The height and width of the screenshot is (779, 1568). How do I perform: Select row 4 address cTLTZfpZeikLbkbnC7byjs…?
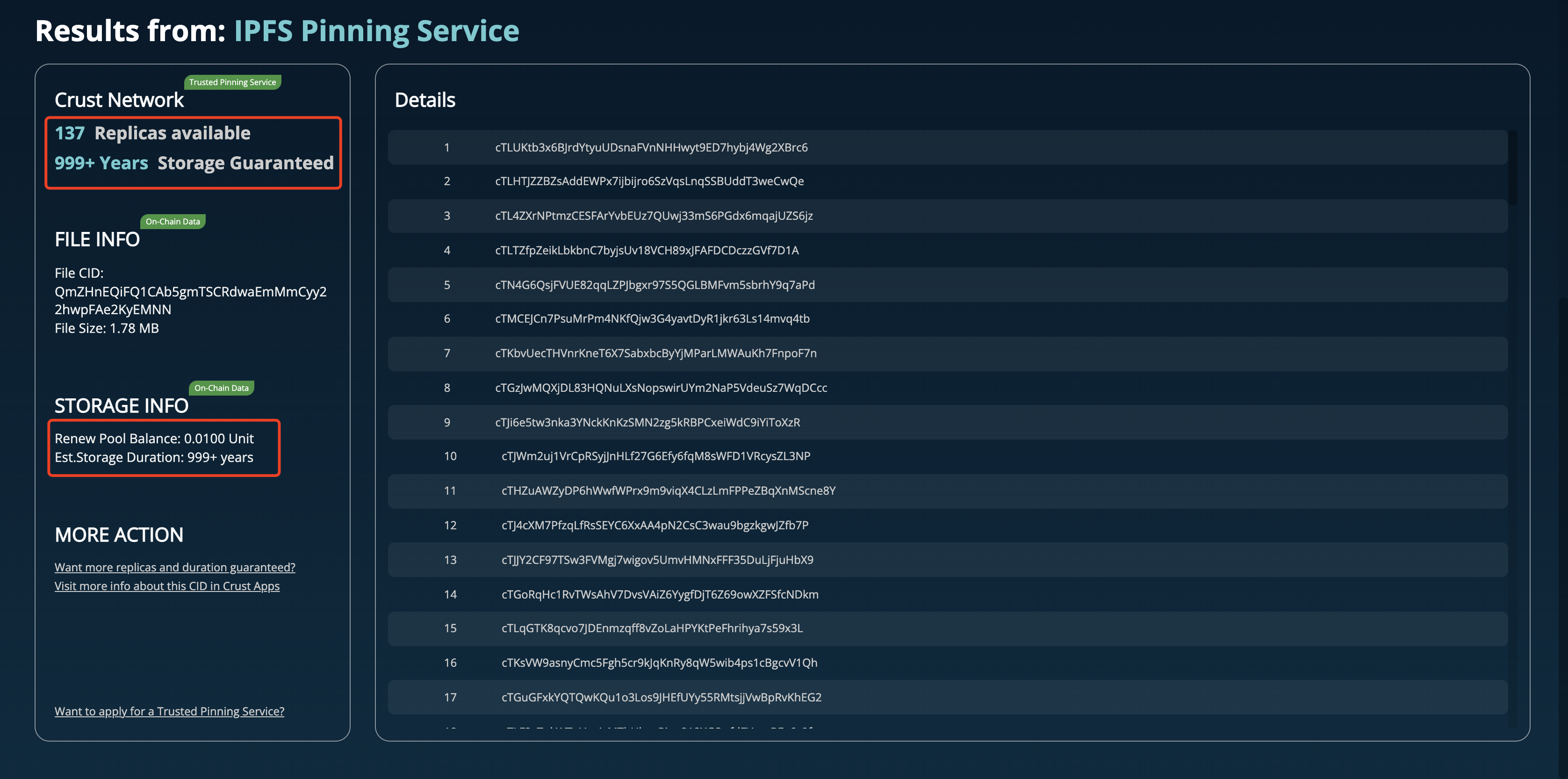(x=647, y=250)
